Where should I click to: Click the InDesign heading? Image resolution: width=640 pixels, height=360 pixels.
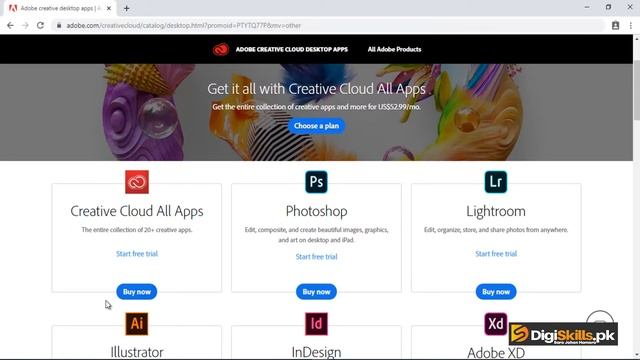pyautogui.click(x=316, y=352)
